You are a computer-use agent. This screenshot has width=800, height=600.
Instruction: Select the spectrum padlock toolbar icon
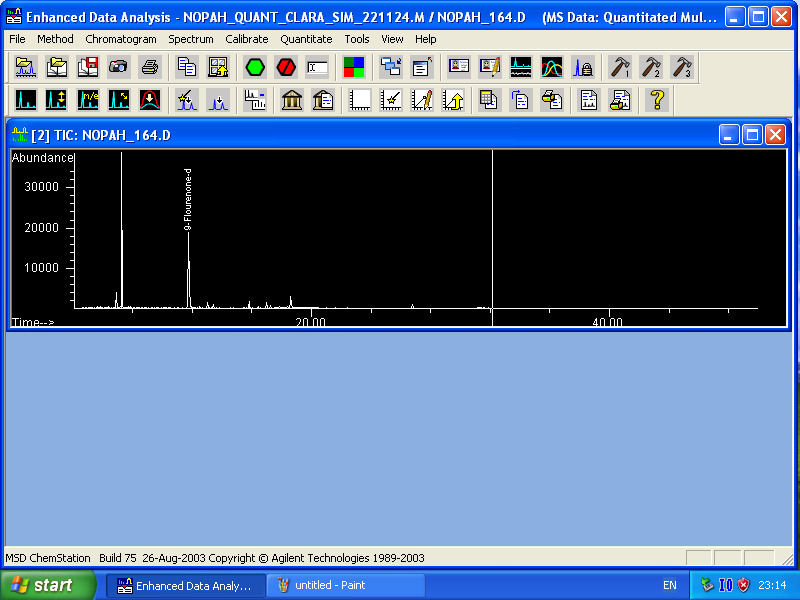(x=582, y=67)
